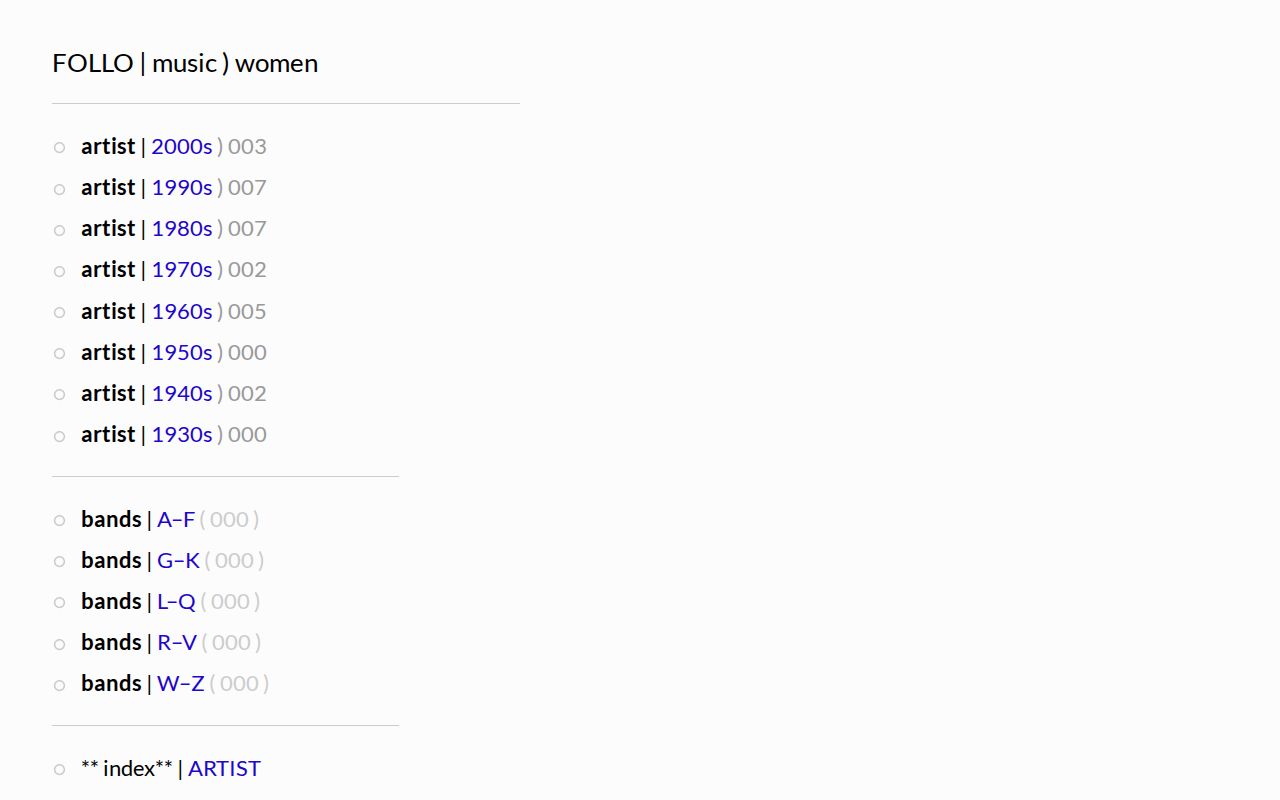Open the ARTIST index link

pyautogui.click(x=224, y=768)
